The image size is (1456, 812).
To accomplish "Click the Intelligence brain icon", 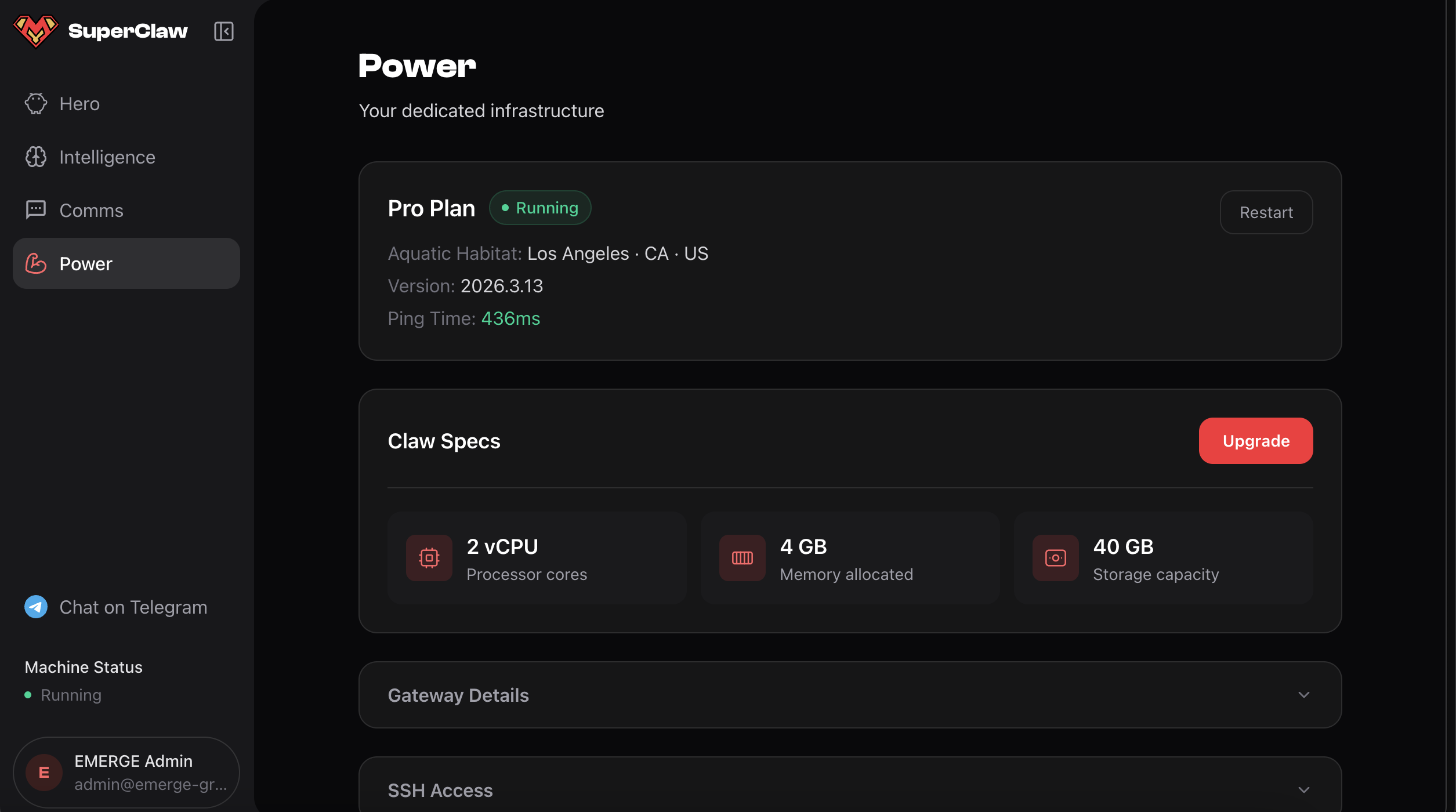I will 35,157.
